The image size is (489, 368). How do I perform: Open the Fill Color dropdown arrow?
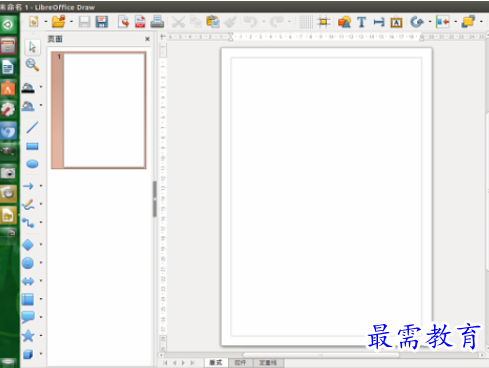pyautogui.click(x=41, y=105)
